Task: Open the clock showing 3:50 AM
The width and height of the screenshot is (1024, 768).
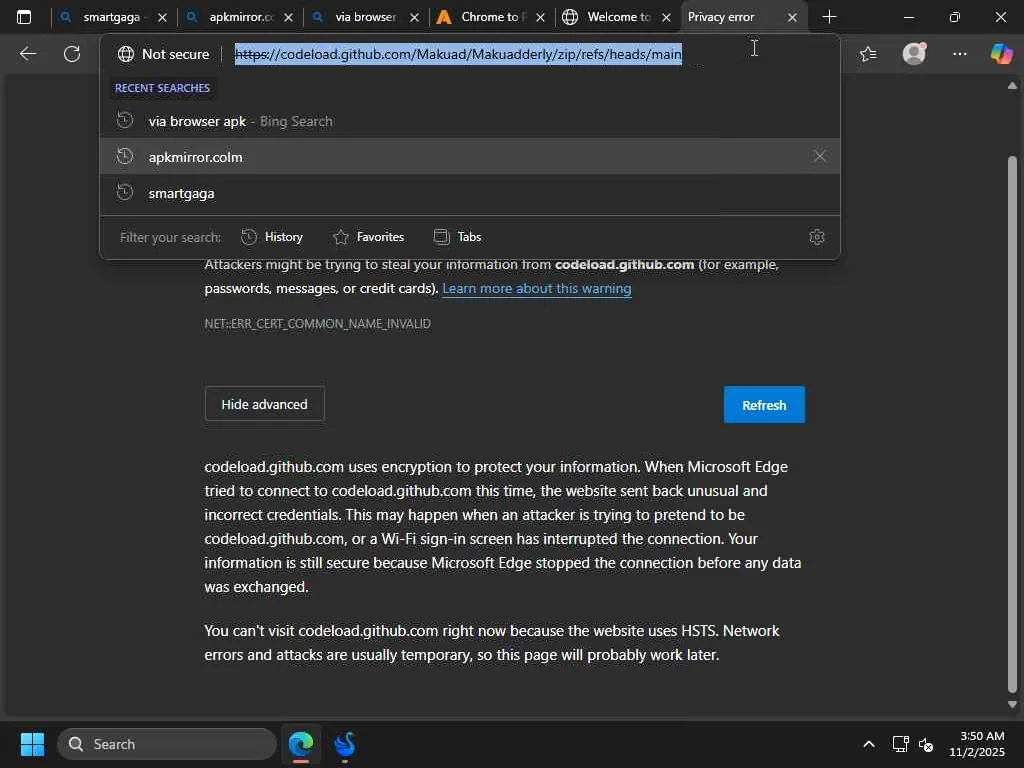Action: pyautogui.click(x=977, y=744)
